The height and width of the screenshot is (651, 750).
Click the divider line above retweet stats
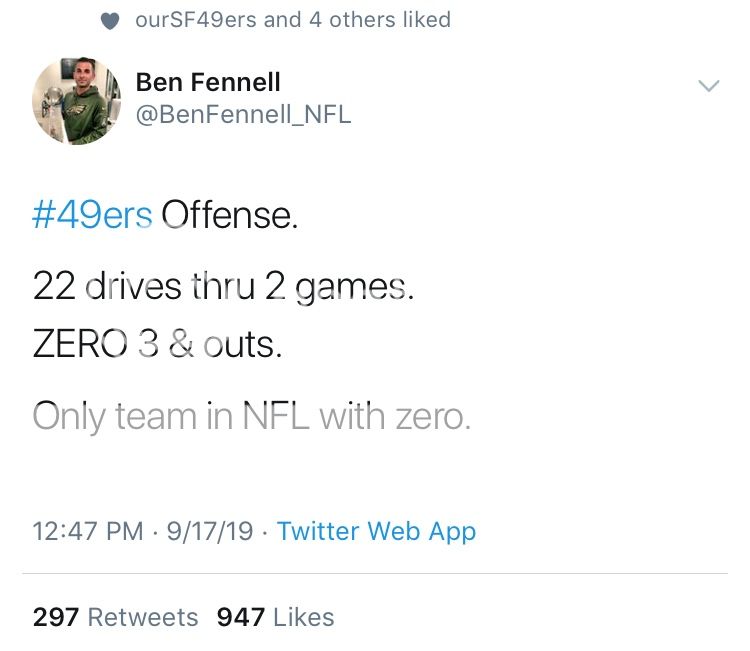click(x=375, y=574)
